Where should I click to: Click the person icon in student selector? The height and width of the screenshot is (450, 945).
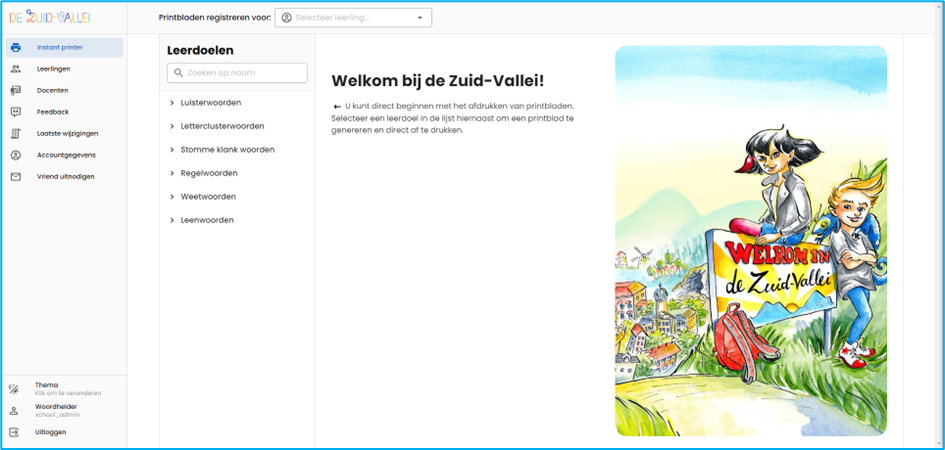point(286,17)
